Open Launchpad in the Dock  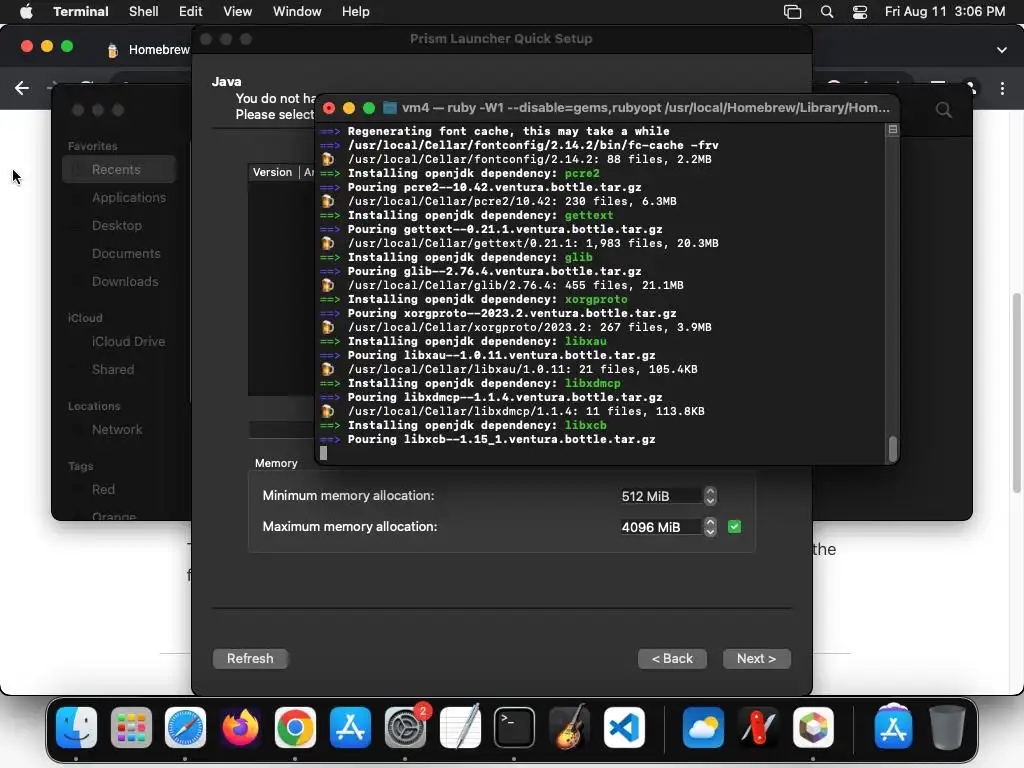[131, 728]
